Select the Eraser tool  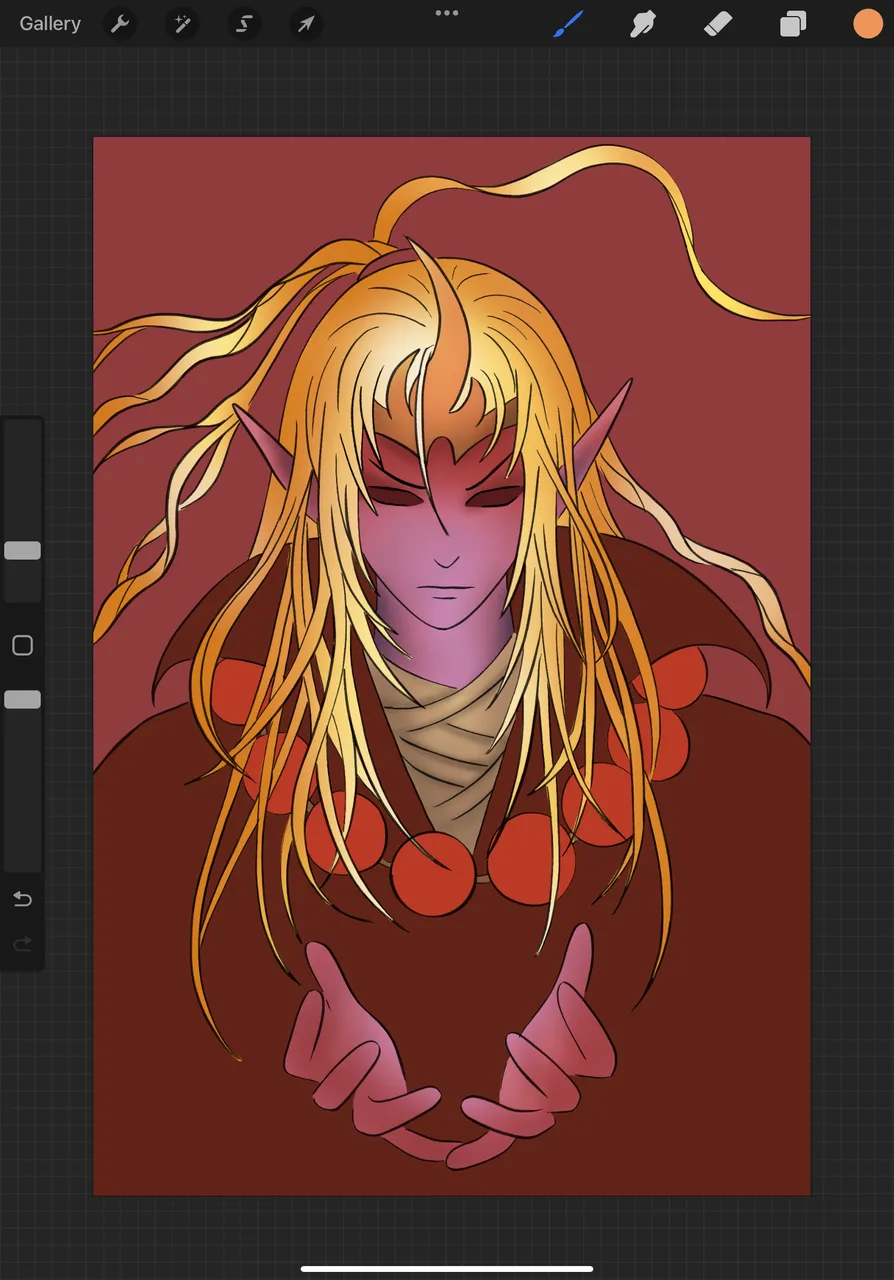718,24
